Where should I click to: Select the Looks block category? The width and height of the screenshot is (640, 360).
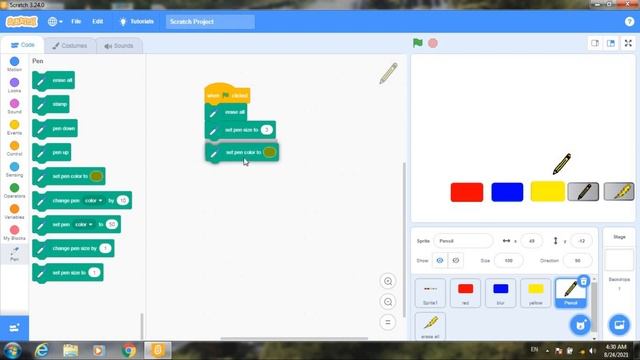pyautogui.click(x=14, y=85)
